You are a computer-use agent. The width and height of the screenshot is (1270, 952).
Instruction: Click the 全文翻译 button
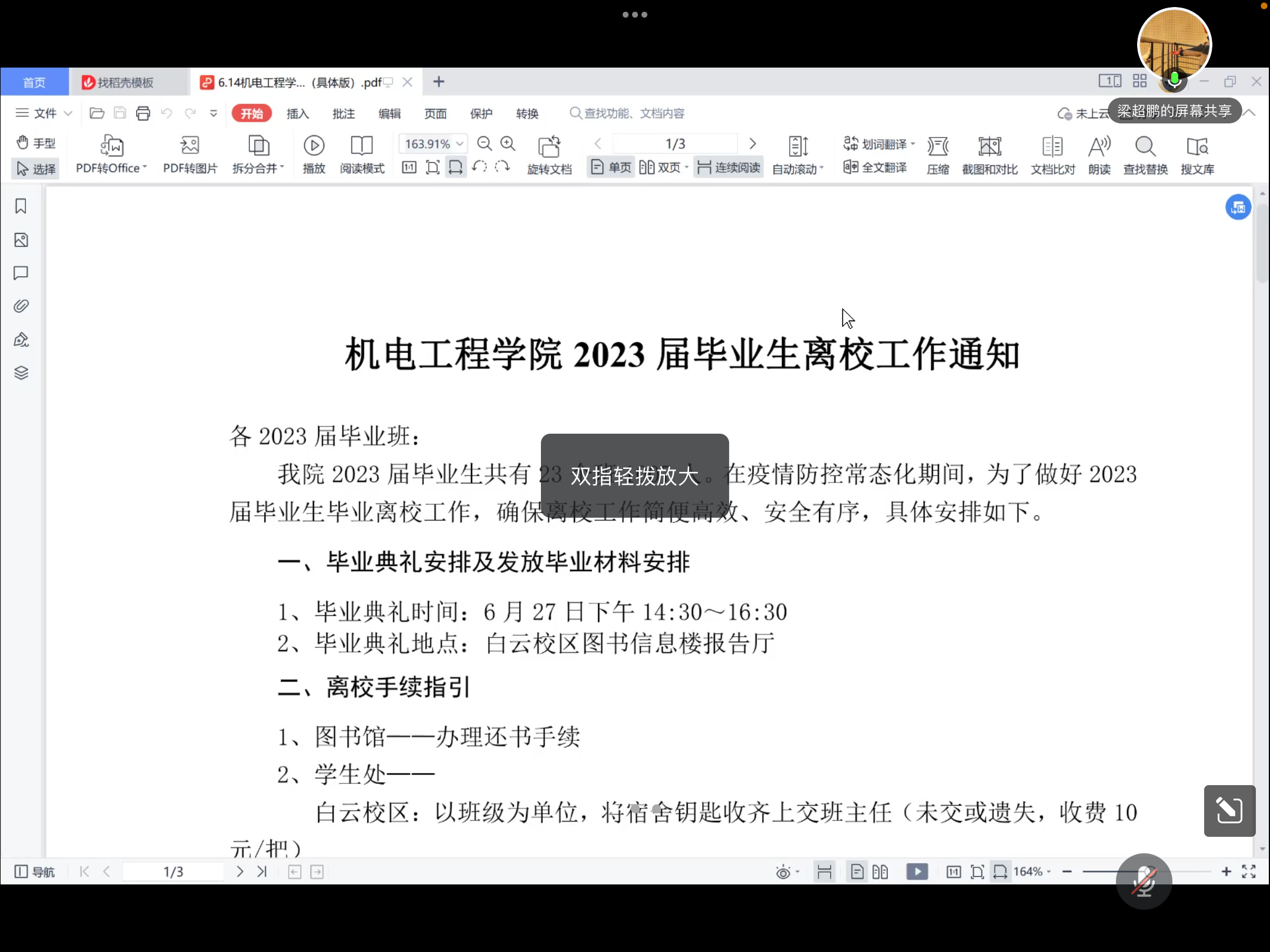(x=876, y=167)
